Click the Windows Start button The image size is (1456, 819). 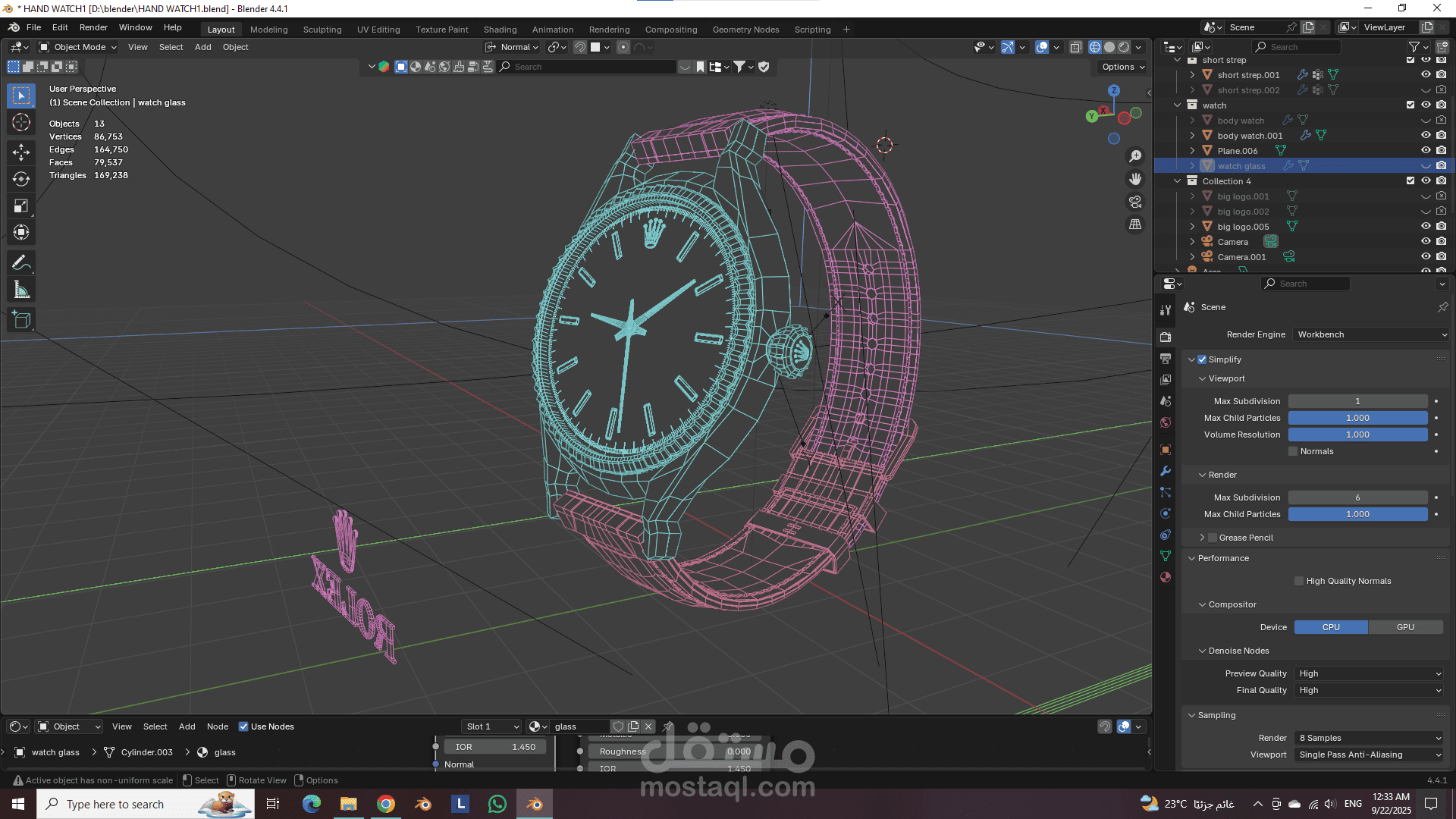18,804
